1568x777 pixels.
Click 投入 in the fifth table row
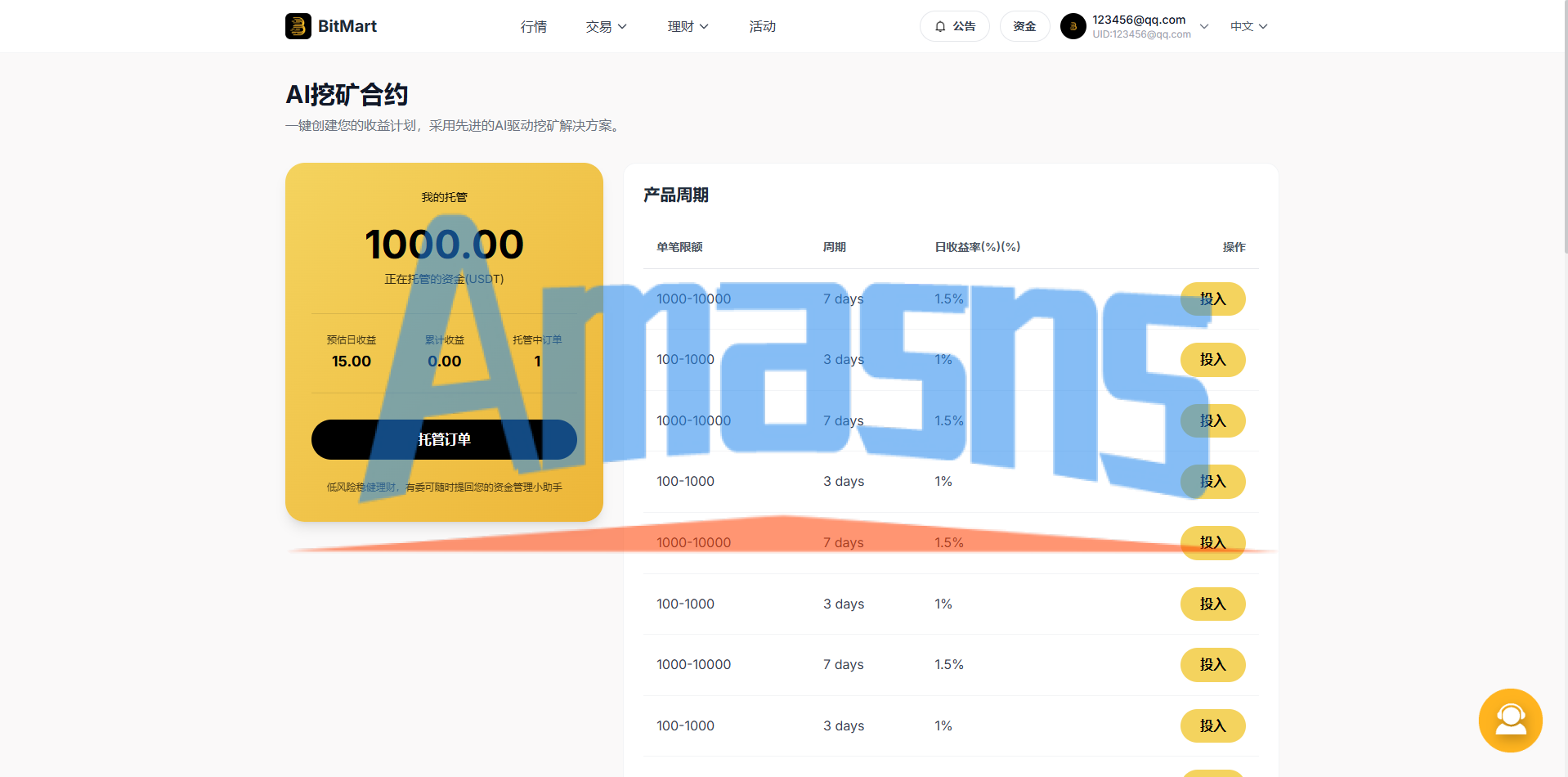tap(1212, 542)
